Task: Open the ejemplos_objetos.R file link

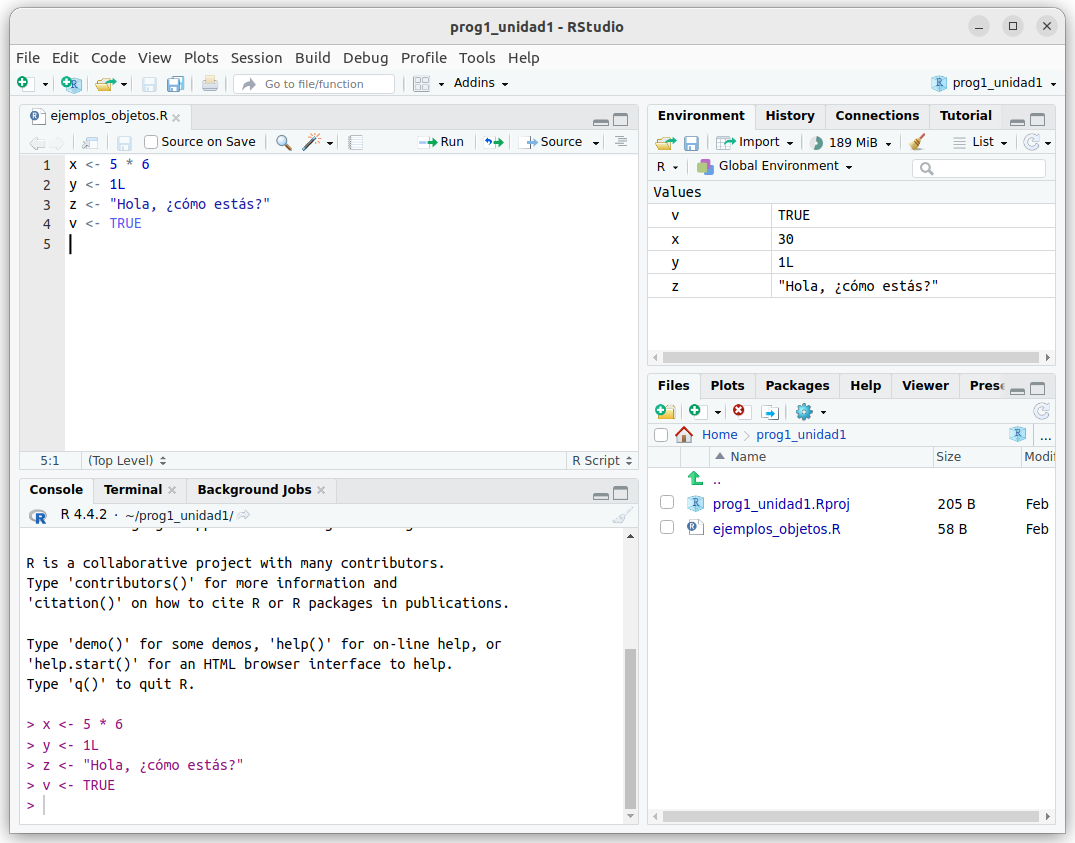Action: [776, 528]
